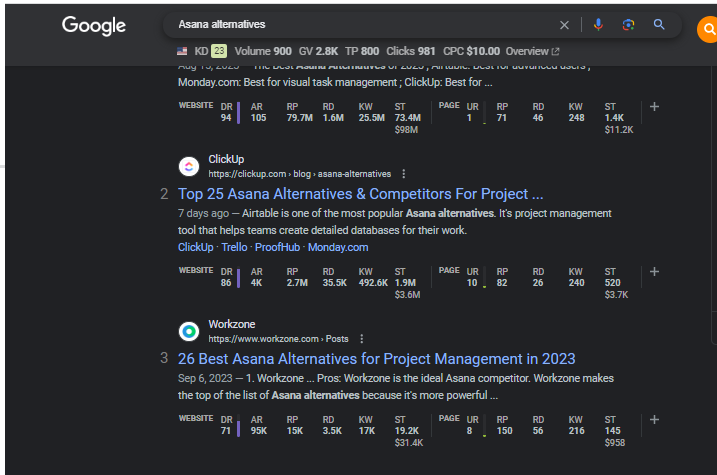Click the orange search extension icon
The image size is (717, 475).
tap(707, 29)
